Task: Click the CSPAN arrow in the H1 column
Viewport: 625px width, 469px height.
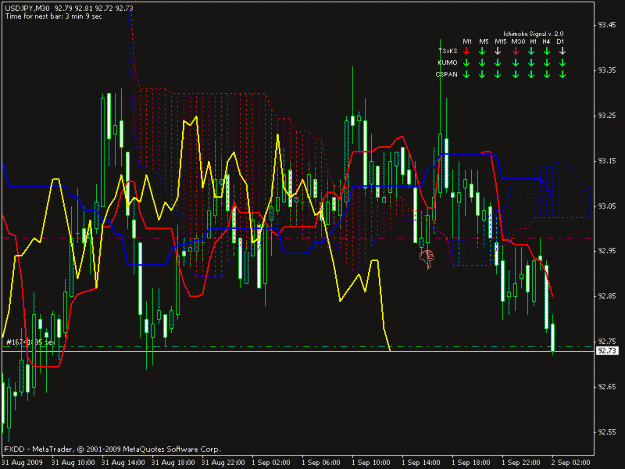Action: pyautogui.click(x=531, y=74)
